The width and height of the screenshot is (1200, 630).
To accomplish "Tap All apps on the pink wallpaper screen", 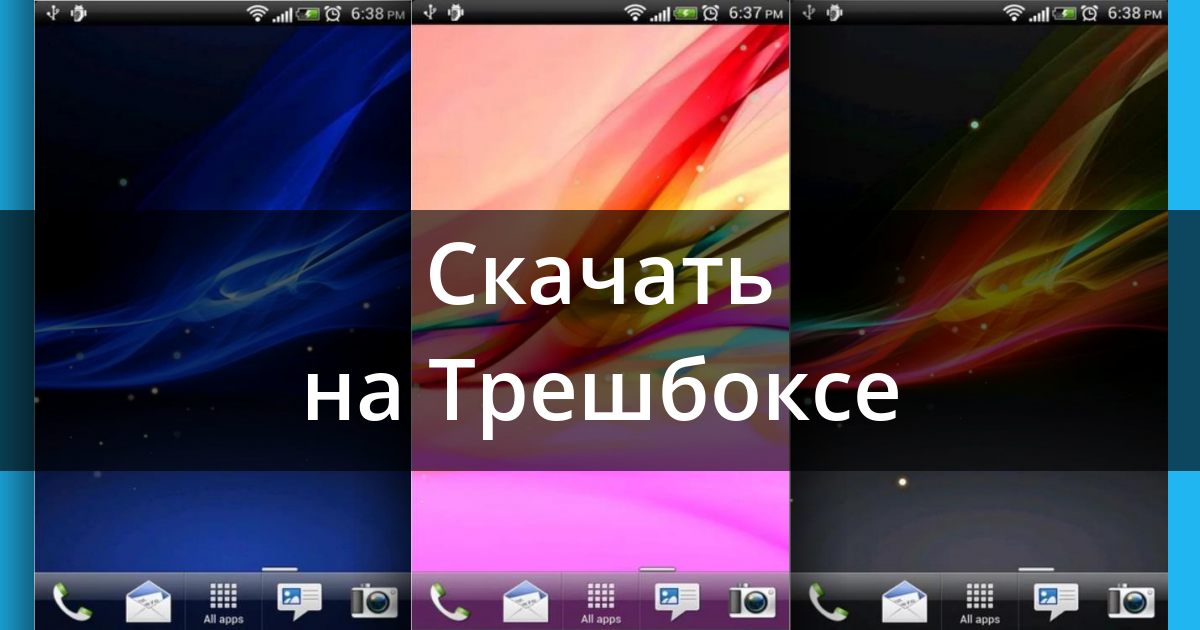I will 601,602.
